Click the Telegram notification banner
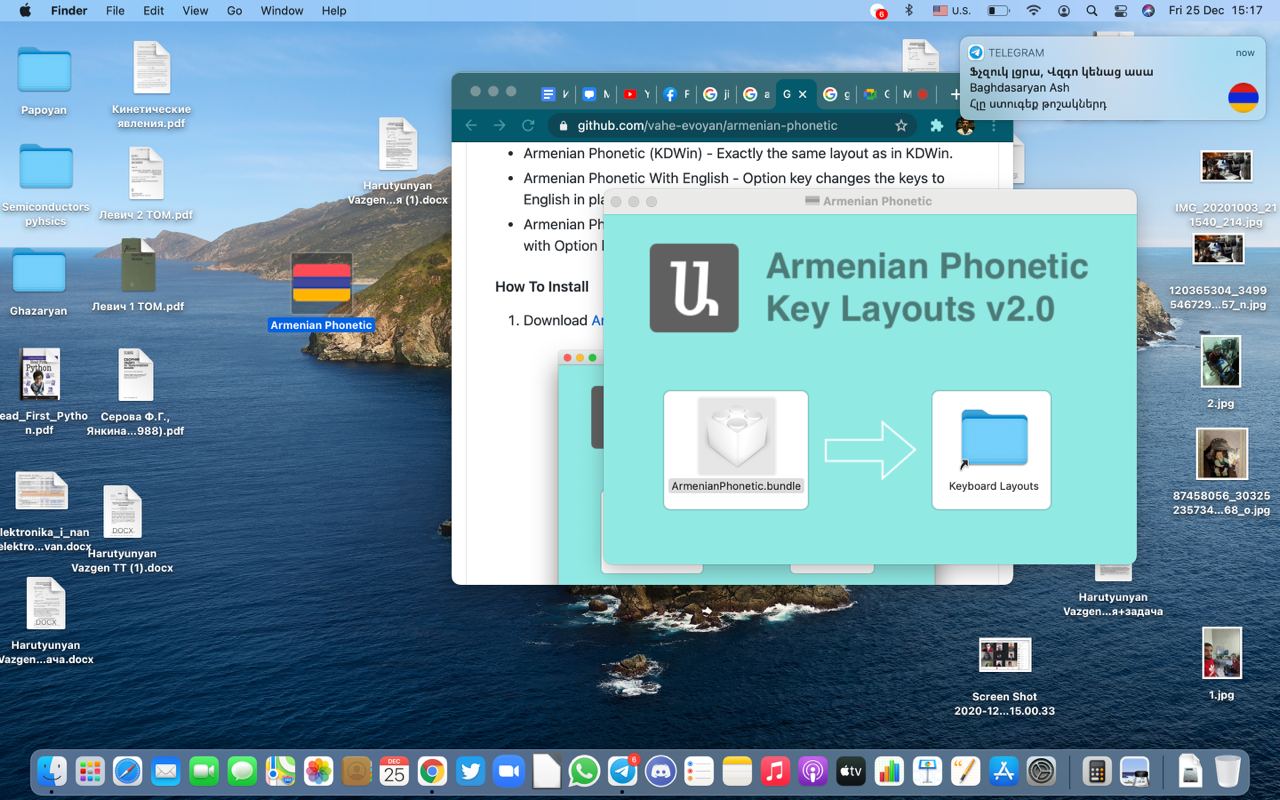This screenshot has height=800, width=1280. pyautogui.click(x=1112, y=79)
